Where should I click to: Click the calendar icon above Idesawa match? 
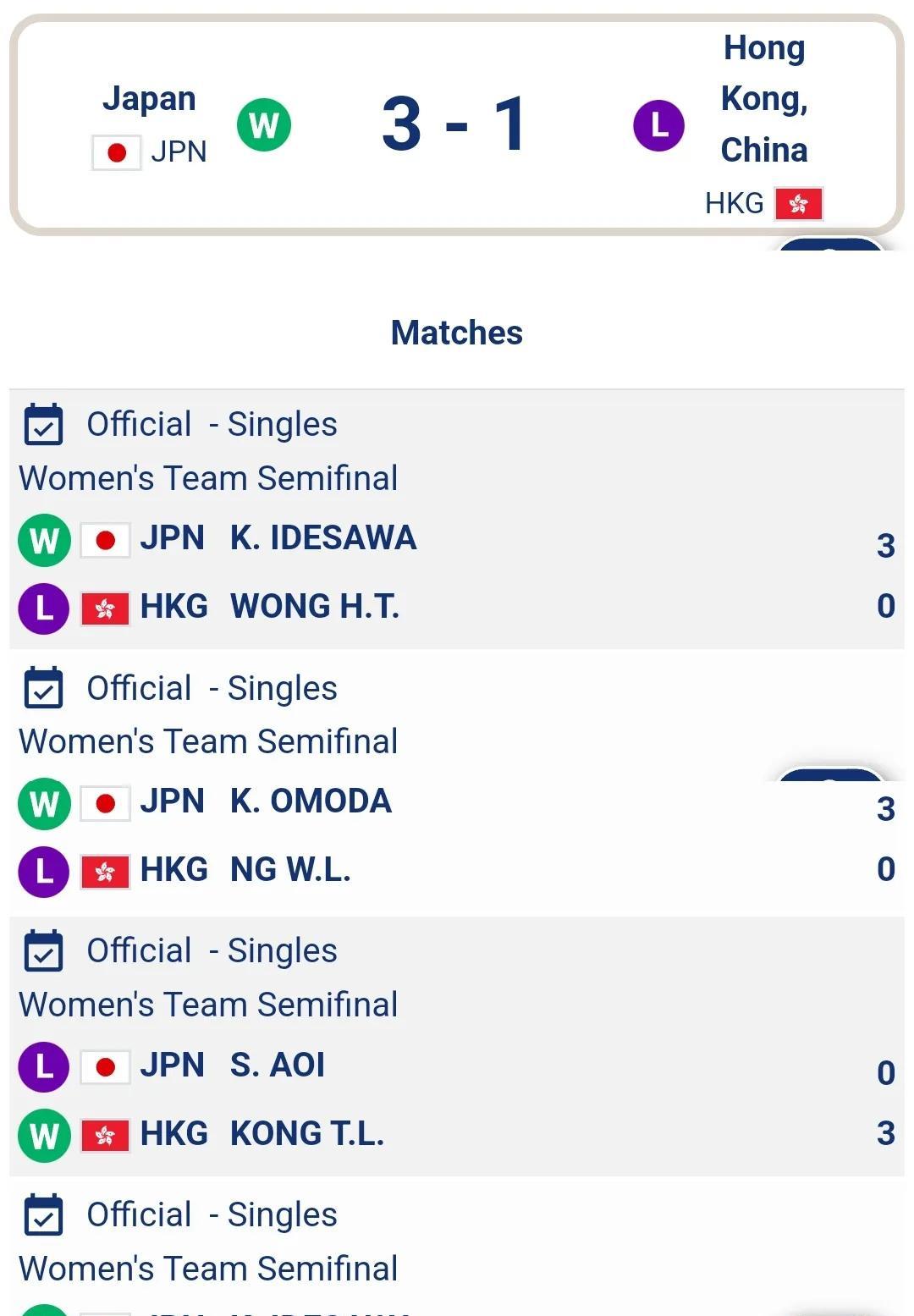[43, 424]
